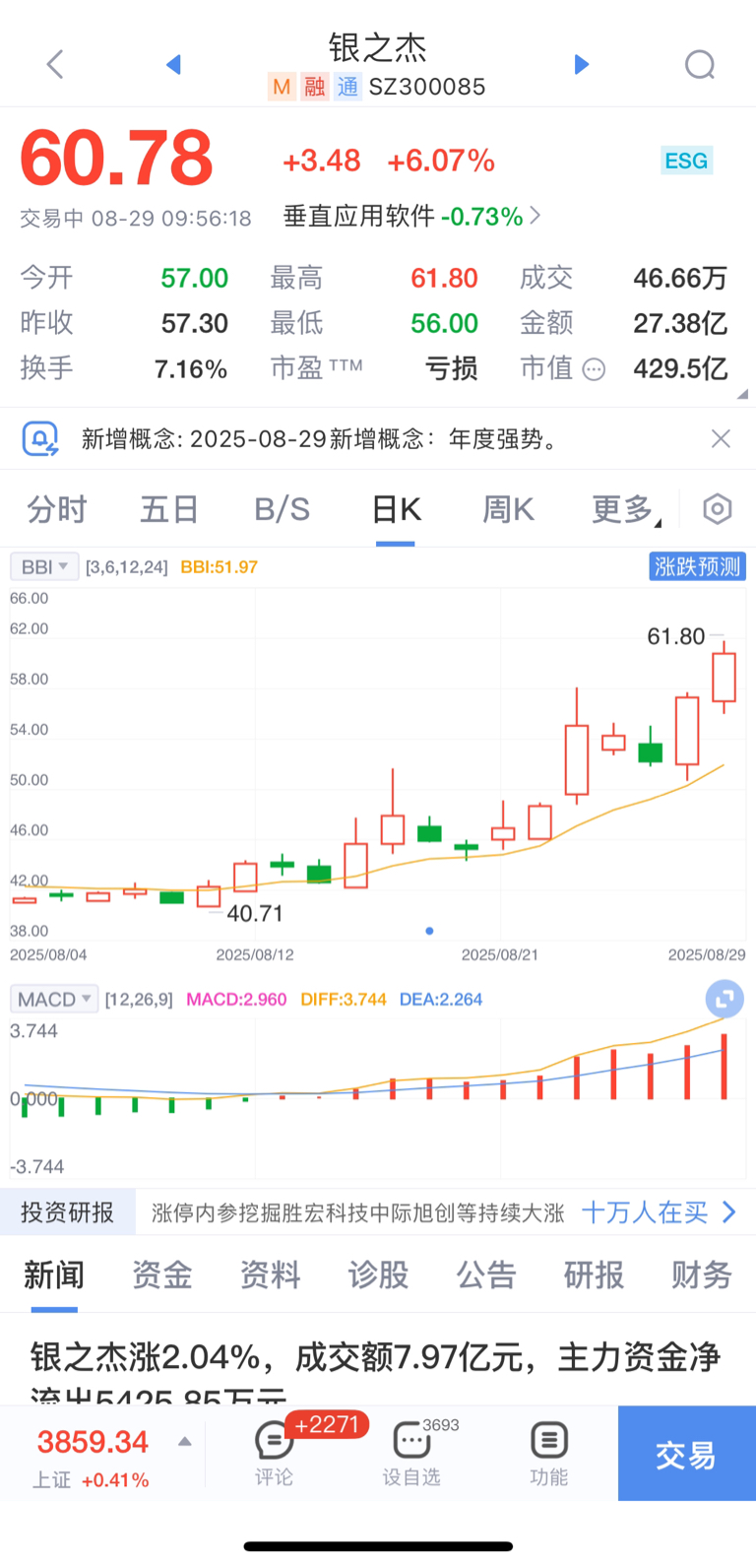The width and height of the screenshot is (756, 1568).
Task: Open the 公告 tab
Action: click(486, 1274)
